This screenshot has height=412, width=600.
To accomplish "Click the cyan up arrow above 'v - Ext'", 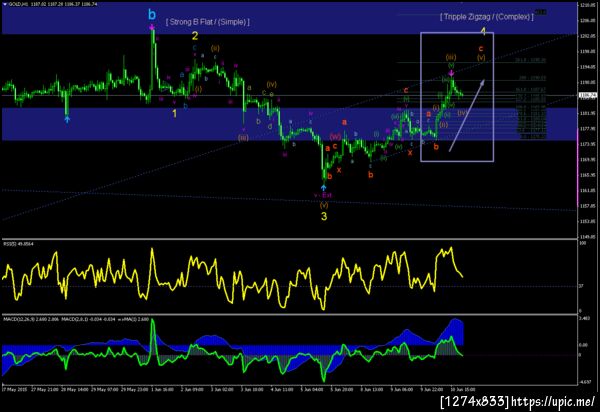I will tap(324, 188).
